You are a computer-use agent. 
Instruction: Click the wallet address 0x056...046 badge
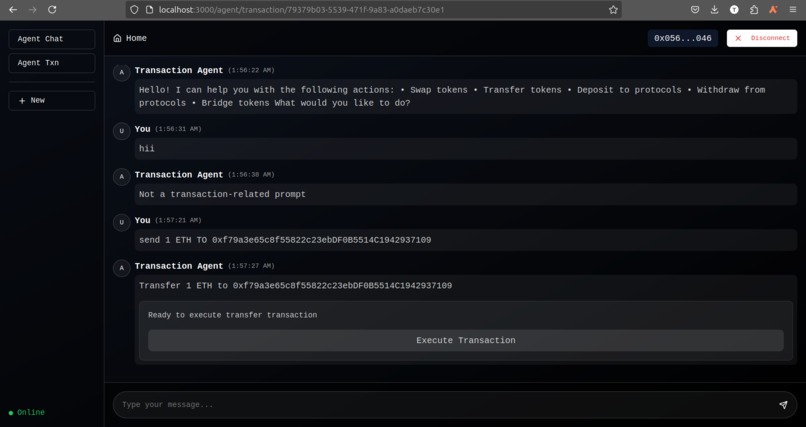tap(683, 38)
